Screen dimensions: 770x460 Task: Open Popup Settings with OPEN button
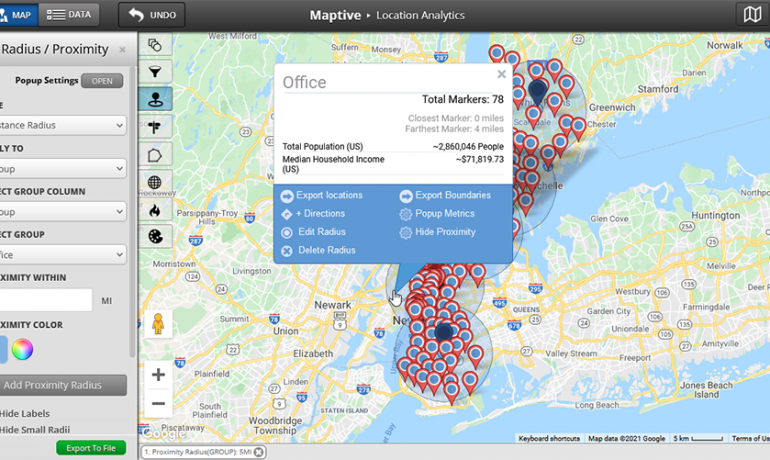102,81
